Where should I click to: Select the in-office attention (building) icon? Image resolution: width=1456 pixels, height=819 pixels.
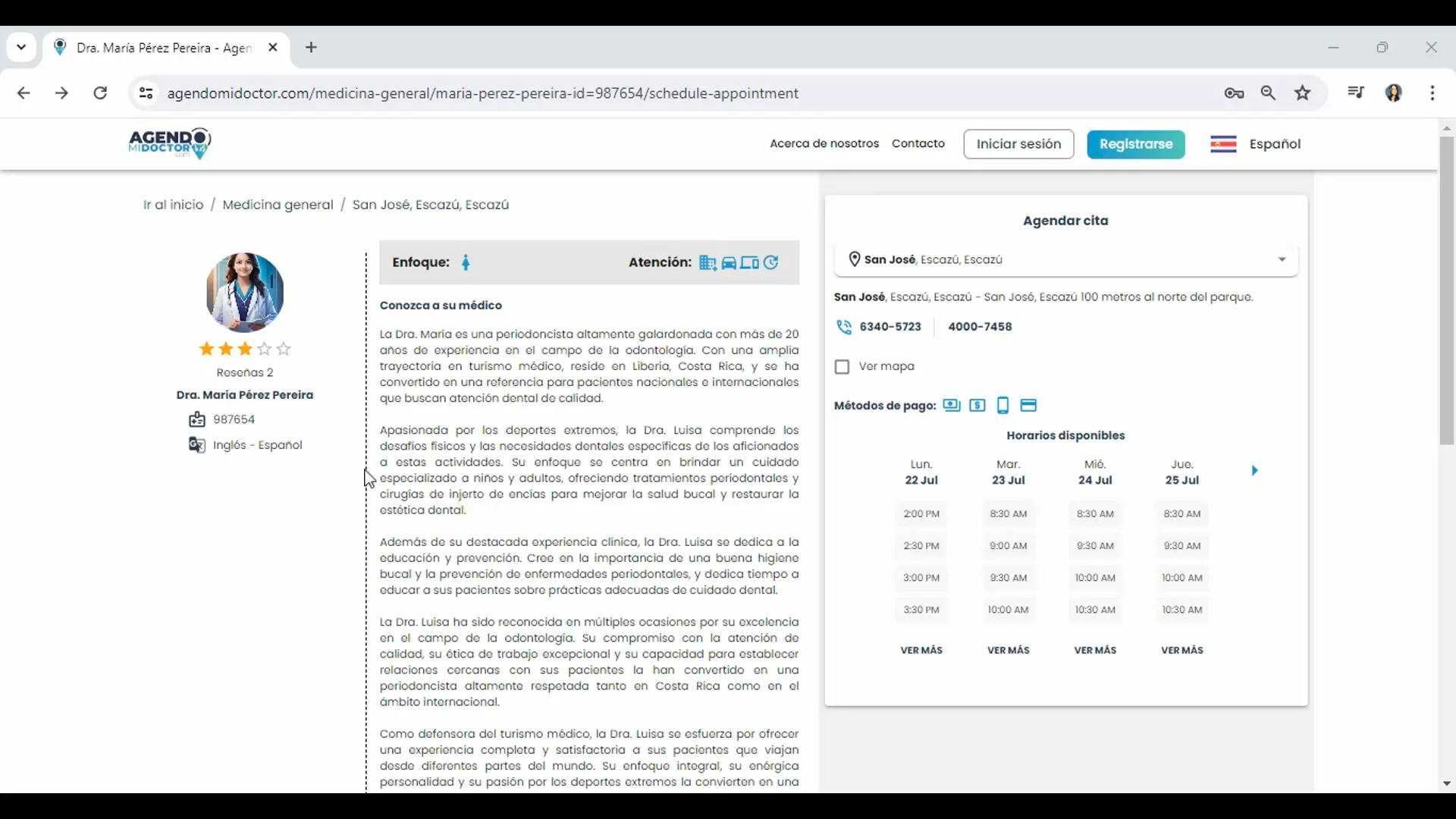click(708, 262)
